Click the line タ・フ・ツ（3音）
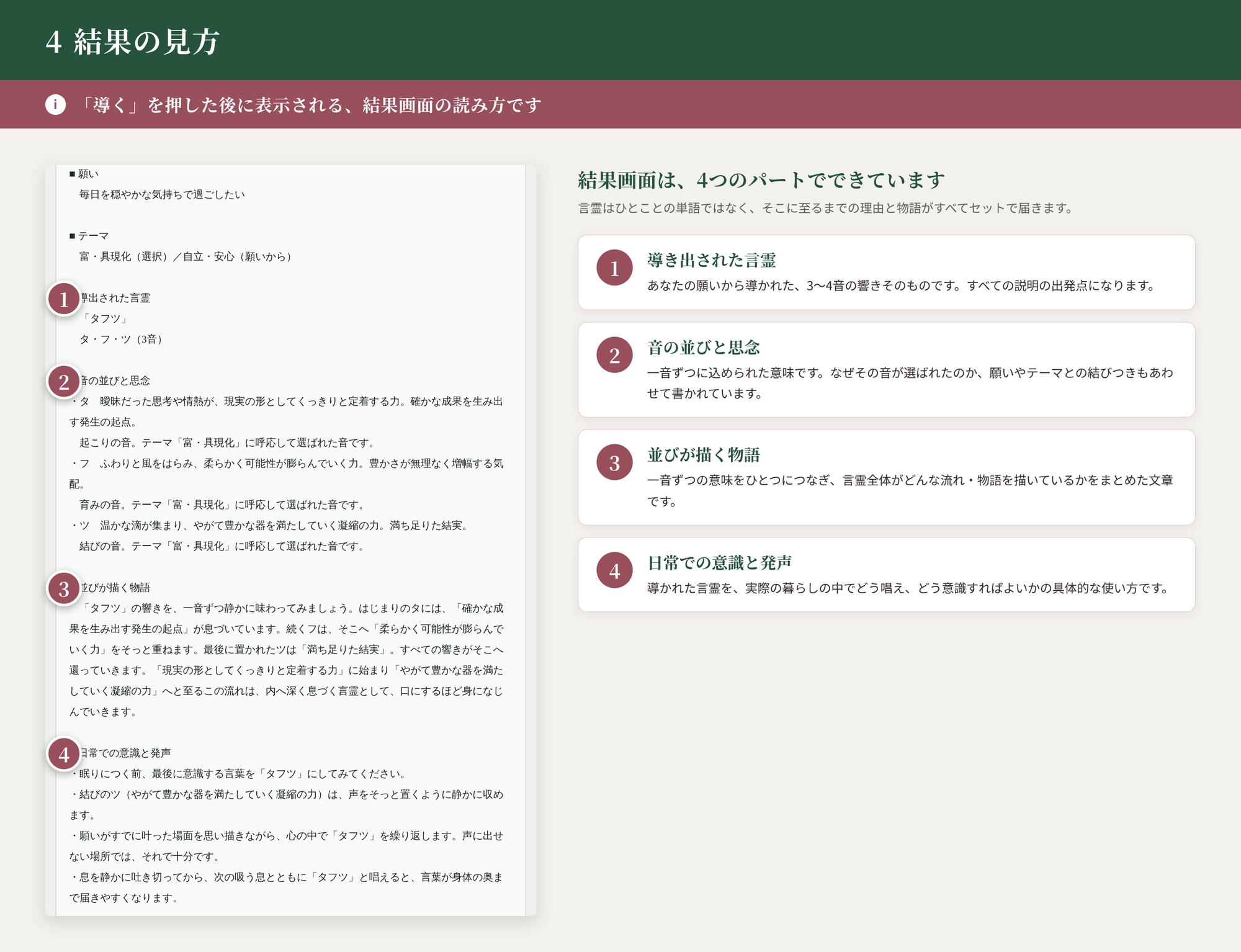The width and height of the screenshot is (1241, 952). tap(121, 339)
